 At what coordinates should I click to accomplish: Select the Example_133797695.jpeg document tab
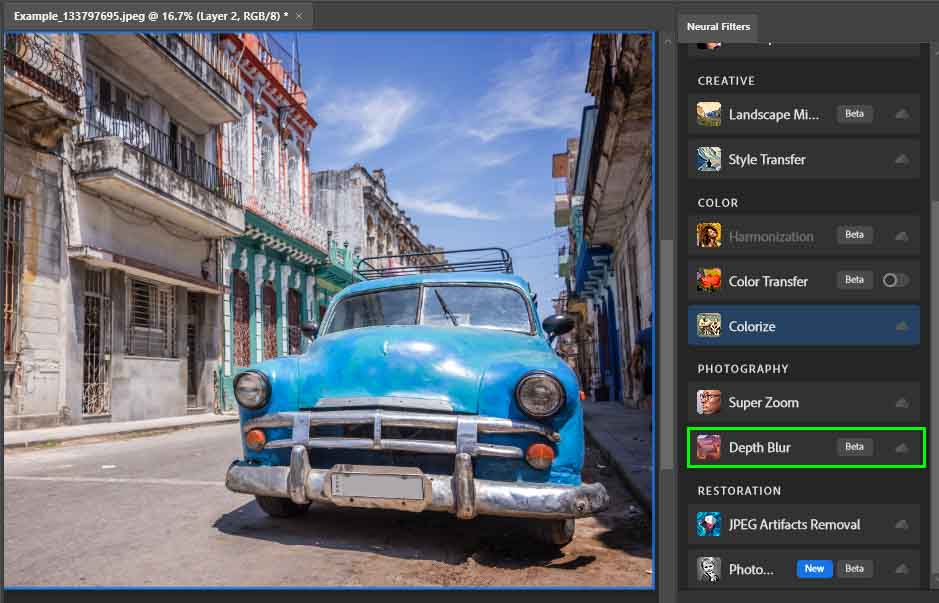(x=151, y=16)
